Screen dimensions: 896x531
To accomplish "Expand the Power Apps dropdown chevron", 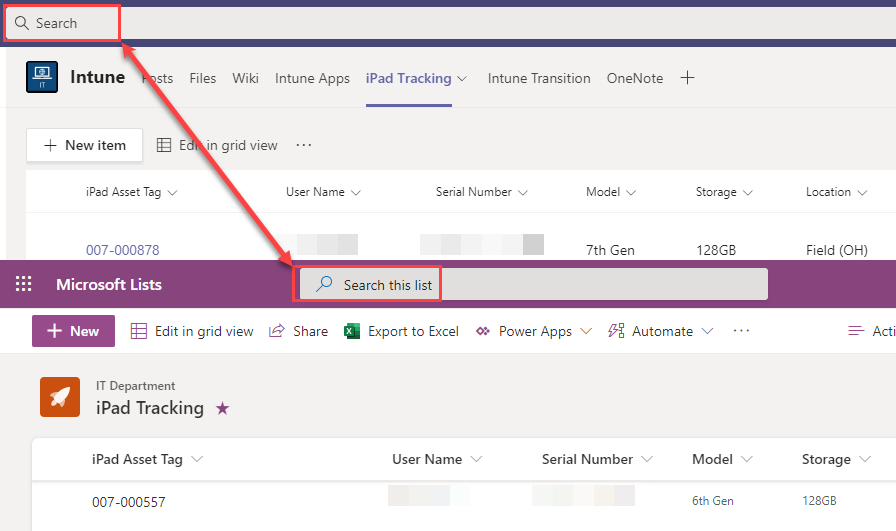I will [x=586, y=331].
